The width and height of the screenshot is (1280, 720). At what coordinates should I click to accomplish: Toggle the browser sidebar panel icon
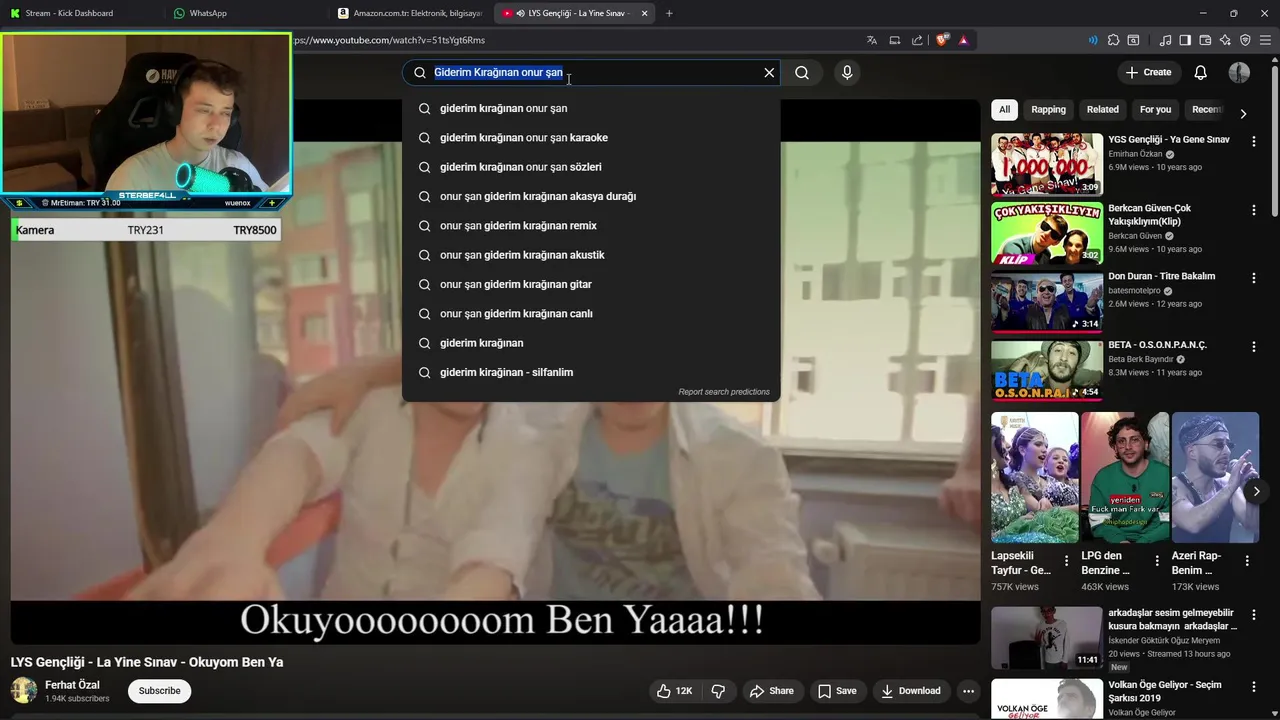point(1185,40)
